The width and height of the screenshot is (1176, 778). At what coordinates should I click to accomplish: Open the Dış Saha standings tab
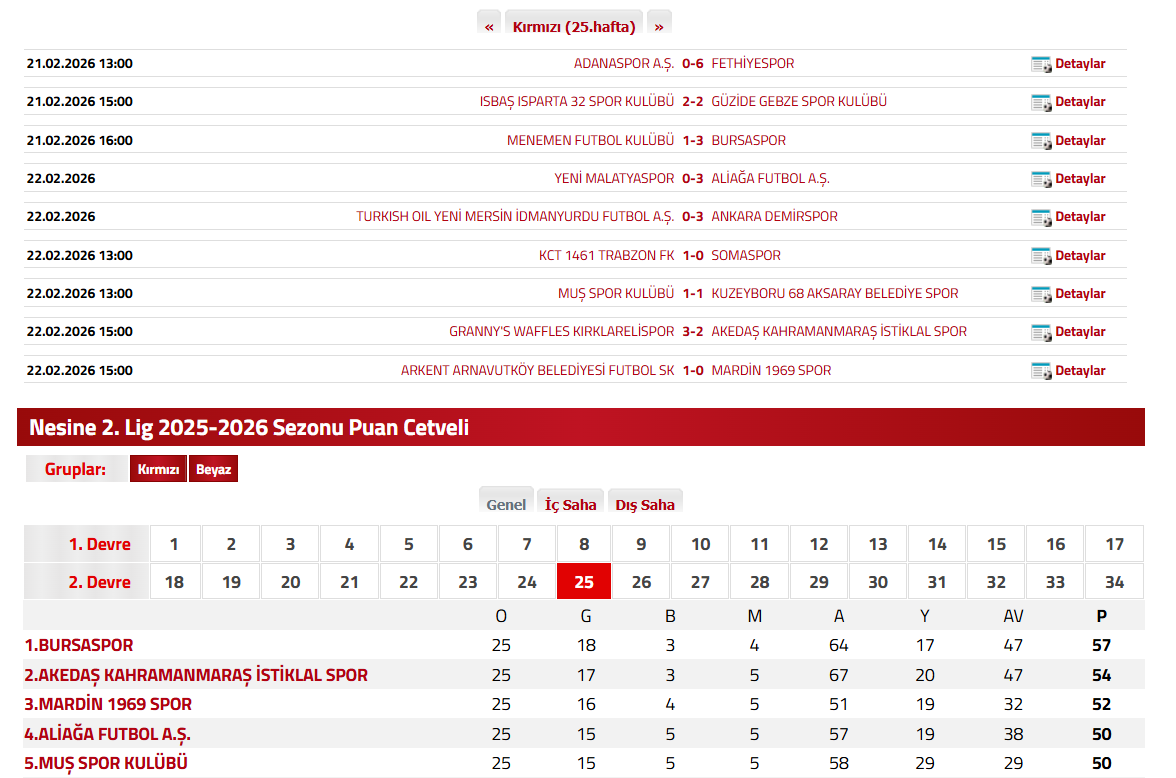(645, 504)
